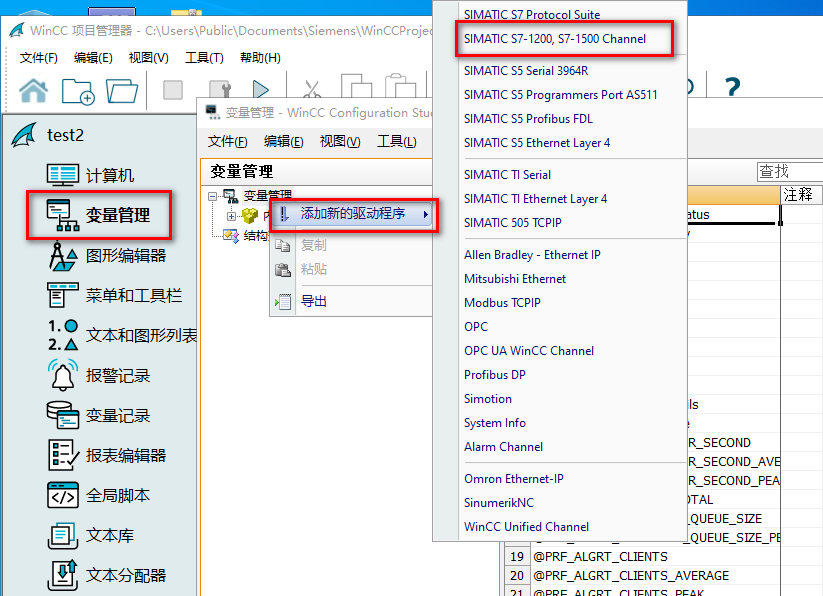This screenshot has width=823, height=596.
Task: Click 添加新的驱动程序 in the context menu
Action: 352,214
